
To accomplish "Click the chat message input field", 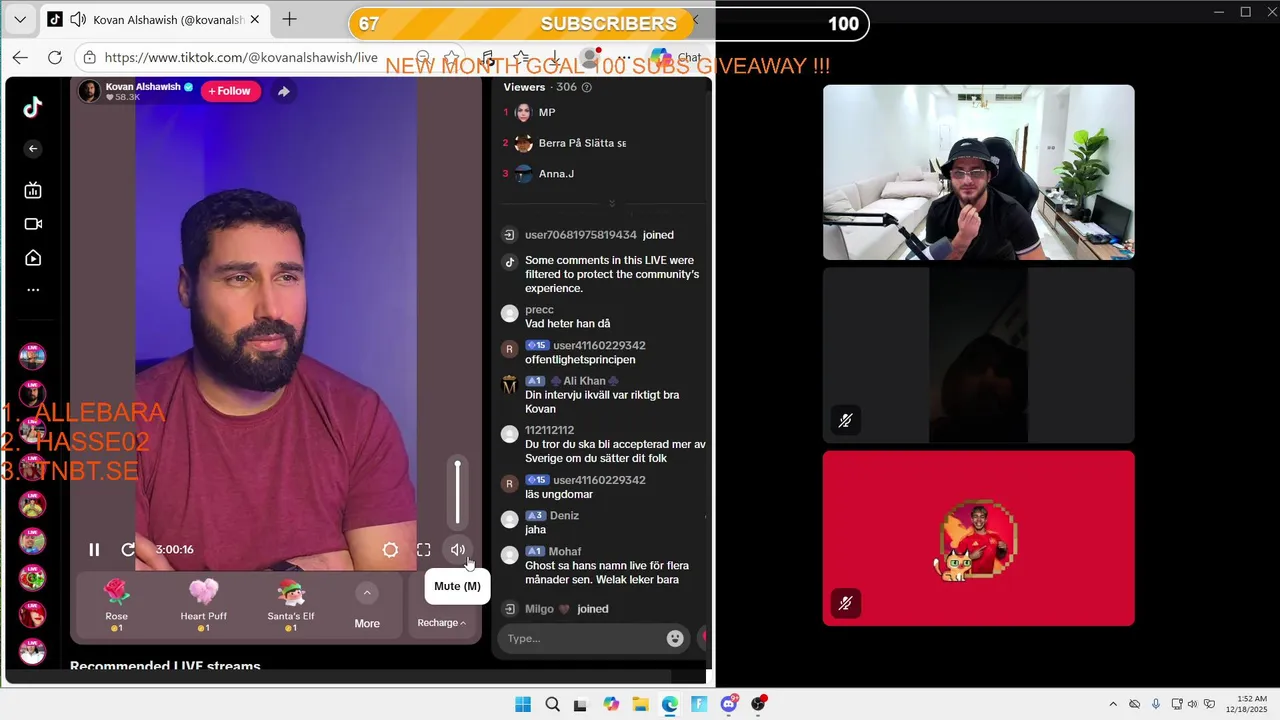I will [582, 638].
